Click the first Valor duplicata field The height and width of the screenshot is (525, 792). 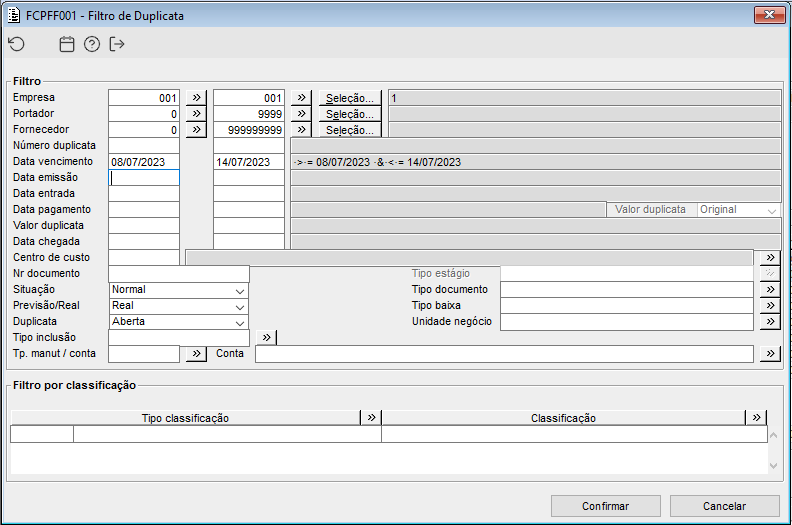click(144, 226)
